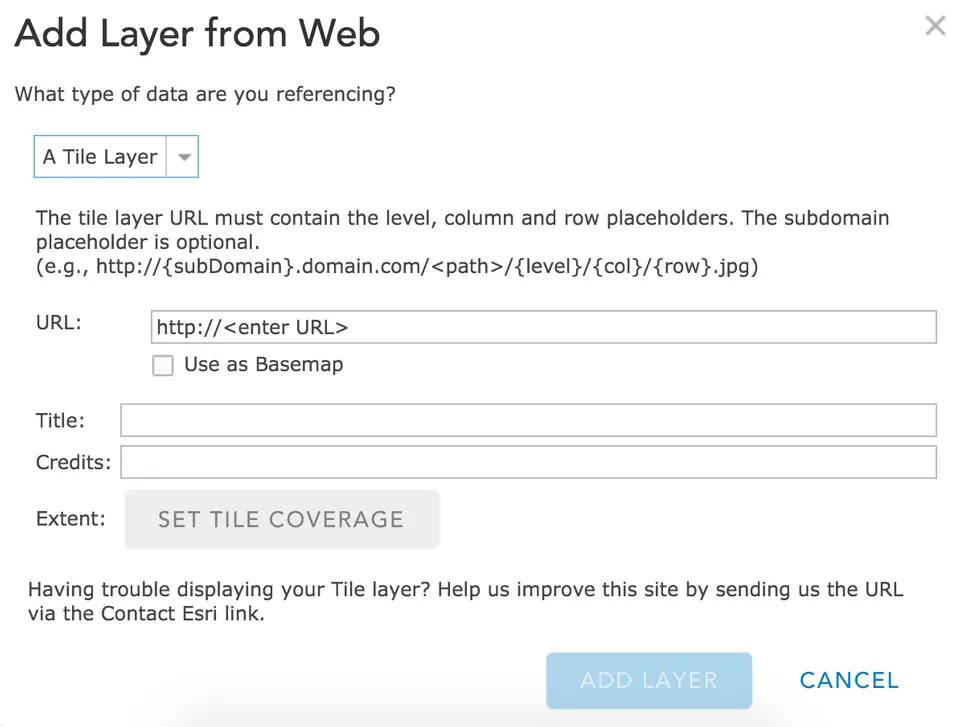Click the 'Use as Basemap' label text
This screenshot has height=727, width=960.
263,365
